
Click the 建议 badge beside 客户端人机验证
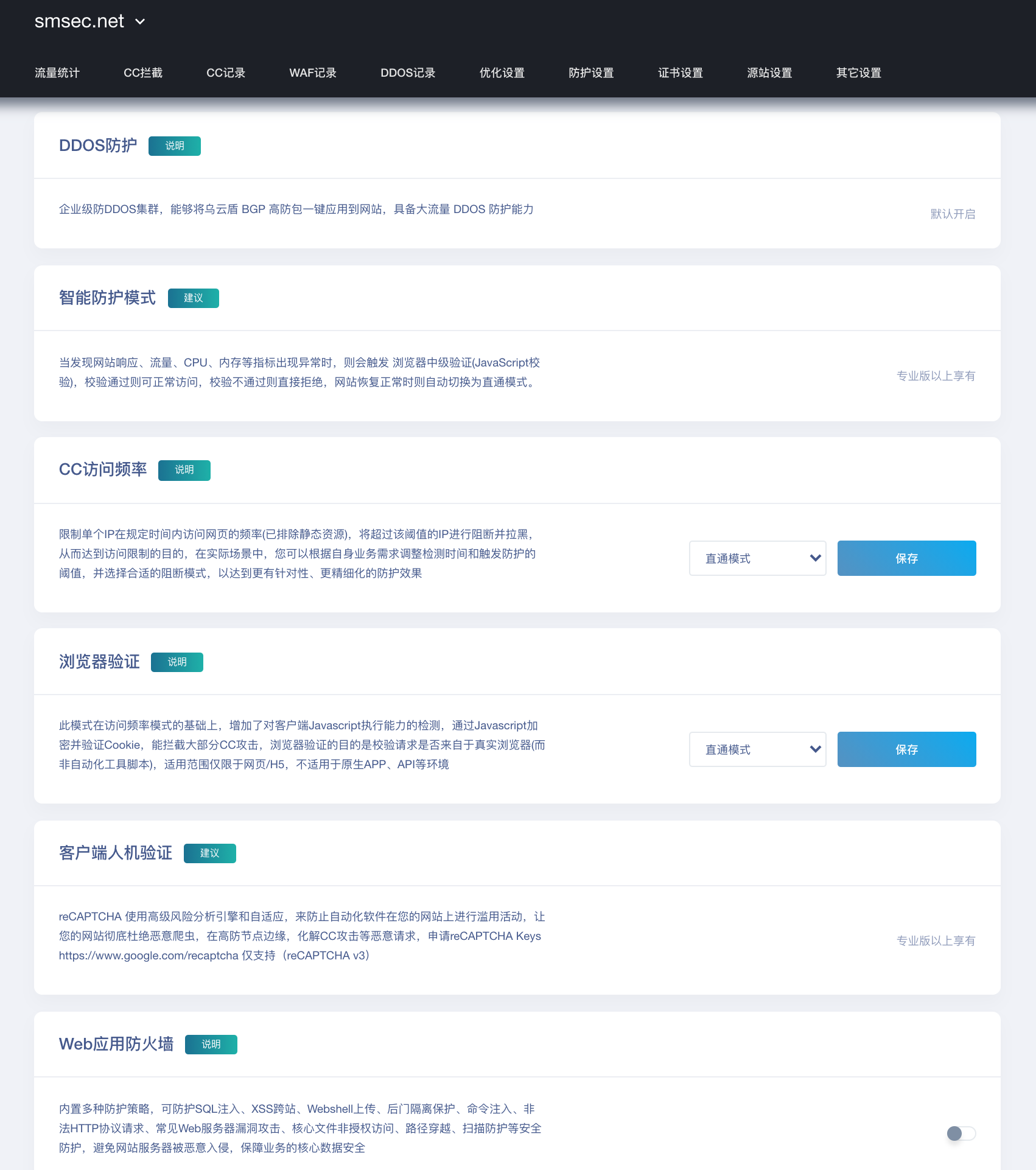click(210, 853)
